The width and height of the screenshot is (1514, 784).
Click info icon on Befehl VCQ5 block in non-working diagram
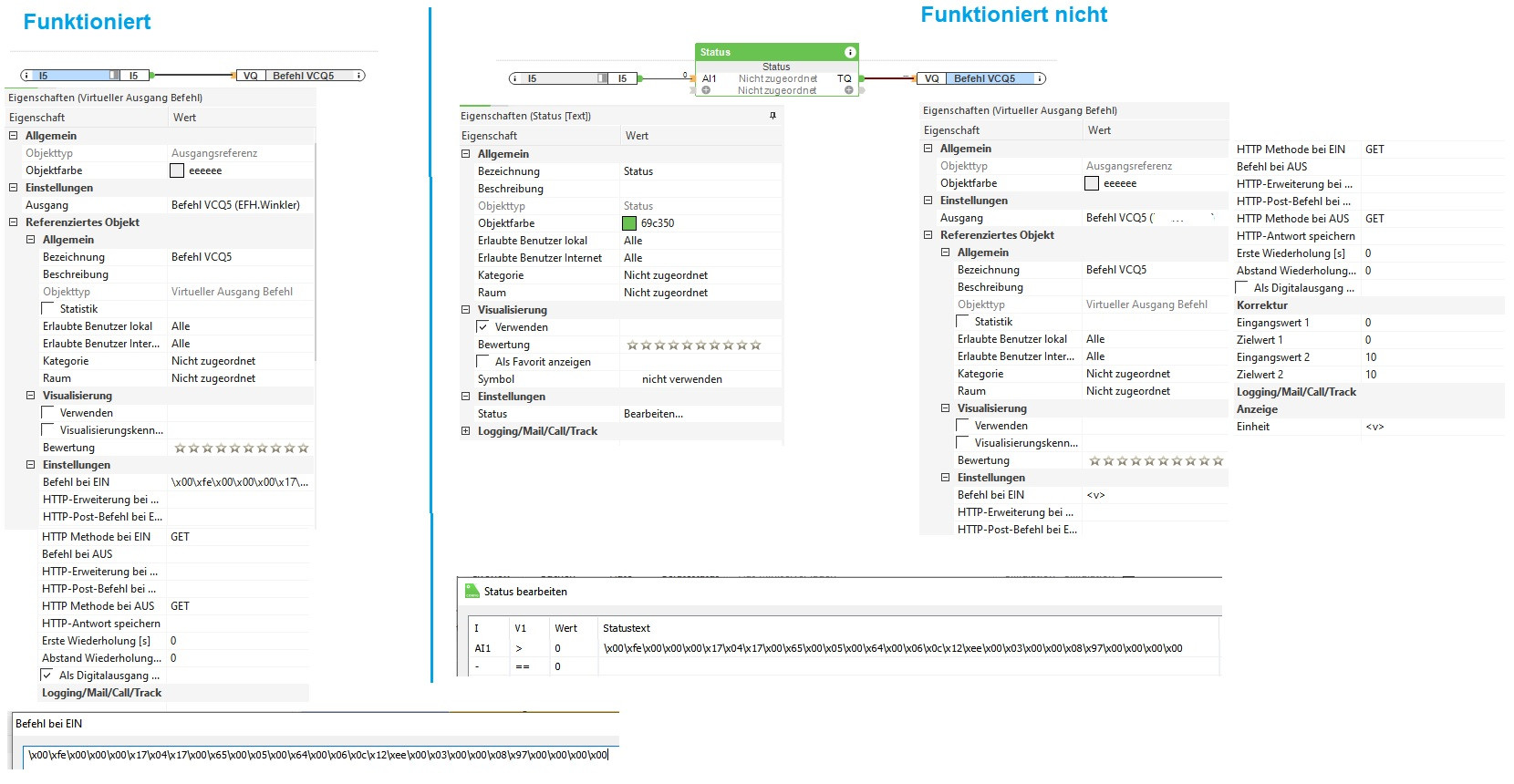click(x=1039, y=78)
